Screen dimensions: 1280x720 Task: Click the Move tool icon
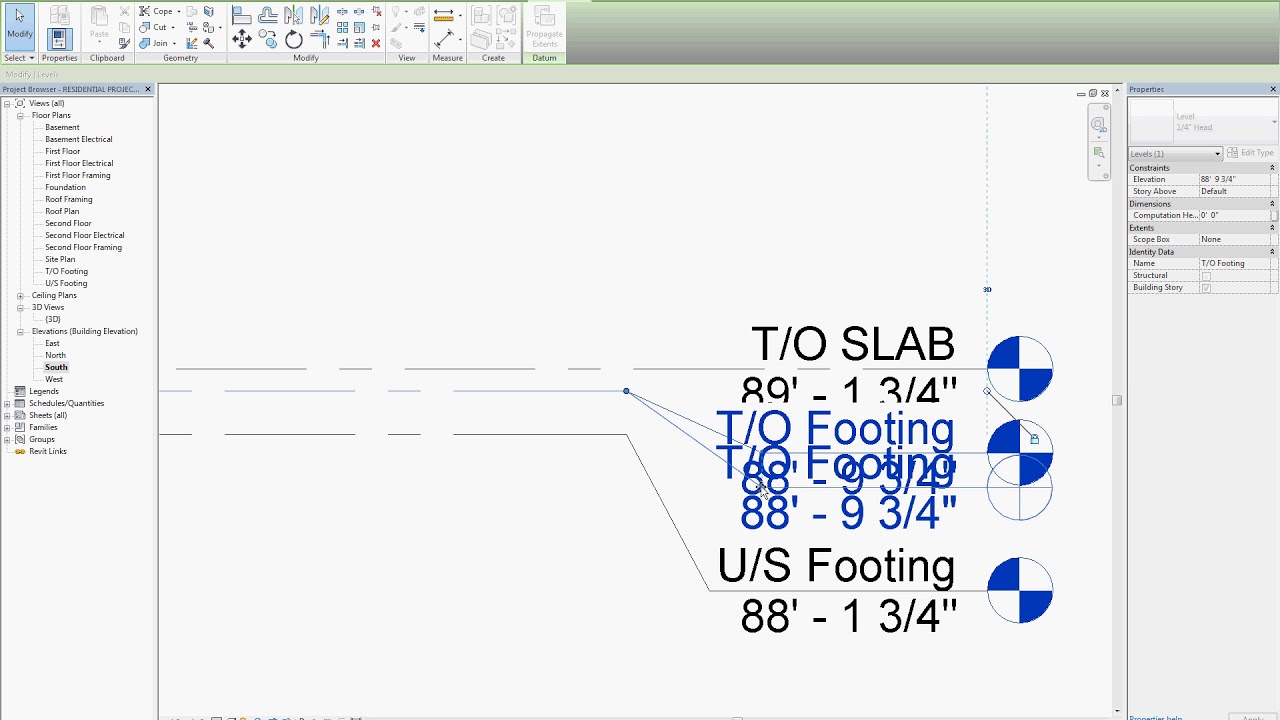pos(242,39)
